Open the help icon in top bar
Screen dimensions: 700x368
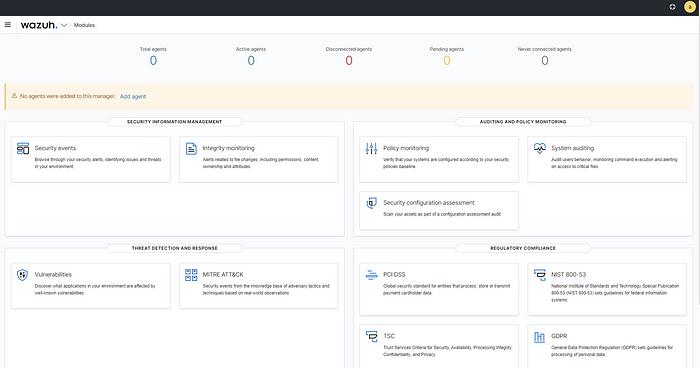[672, 7]
